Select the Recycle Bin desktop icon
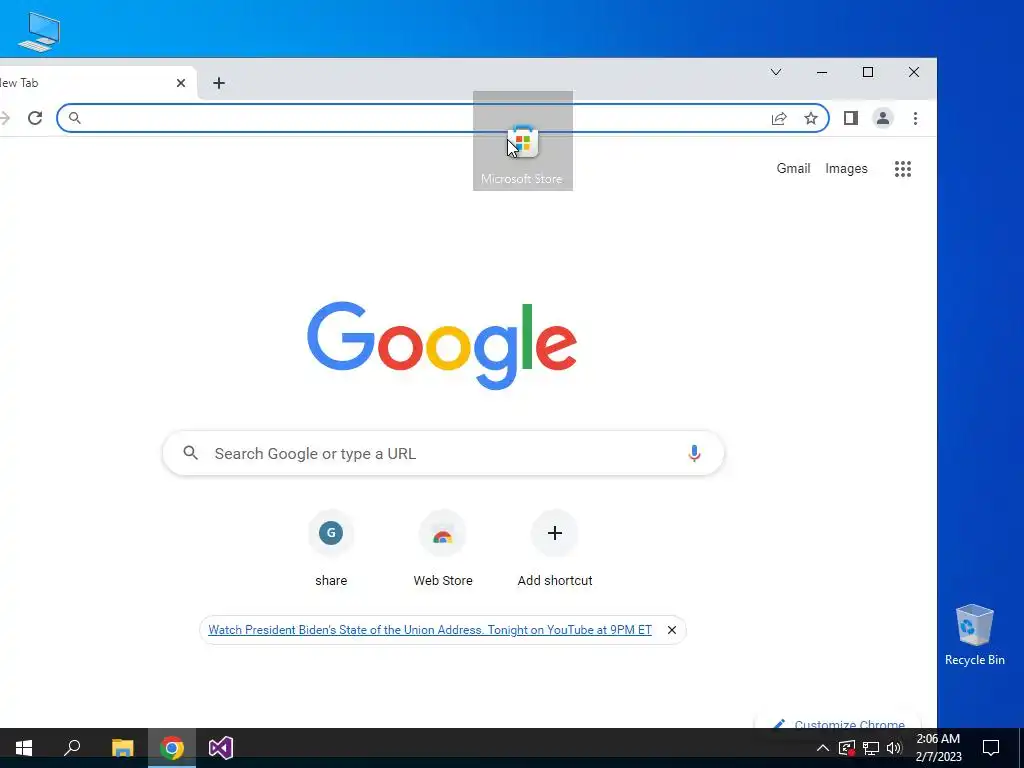 974,634
